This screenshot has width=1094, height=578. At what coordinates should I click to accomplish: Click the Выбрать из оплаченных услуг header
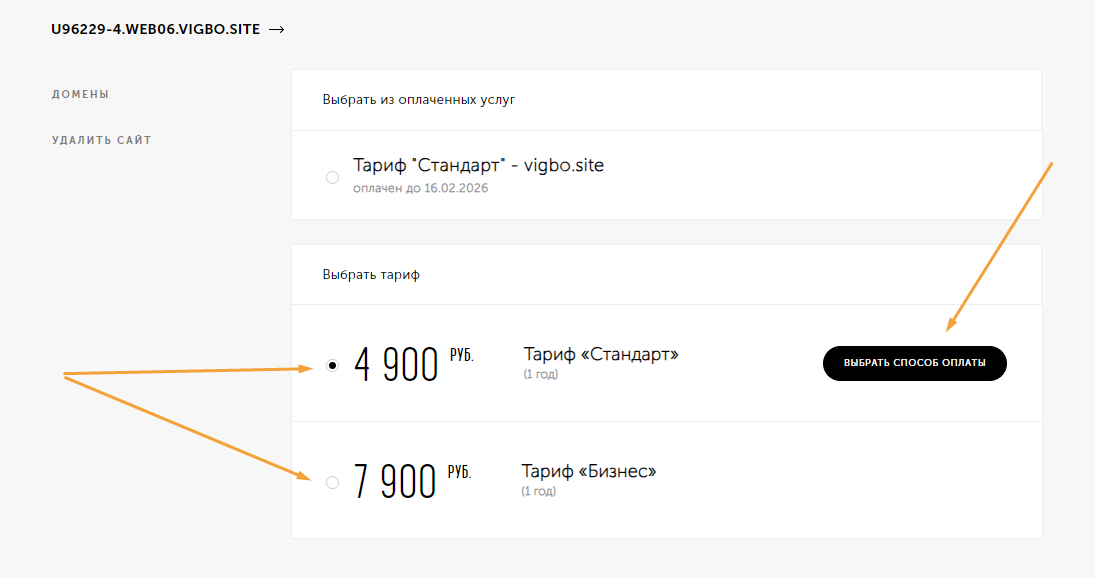coord(419,100)
